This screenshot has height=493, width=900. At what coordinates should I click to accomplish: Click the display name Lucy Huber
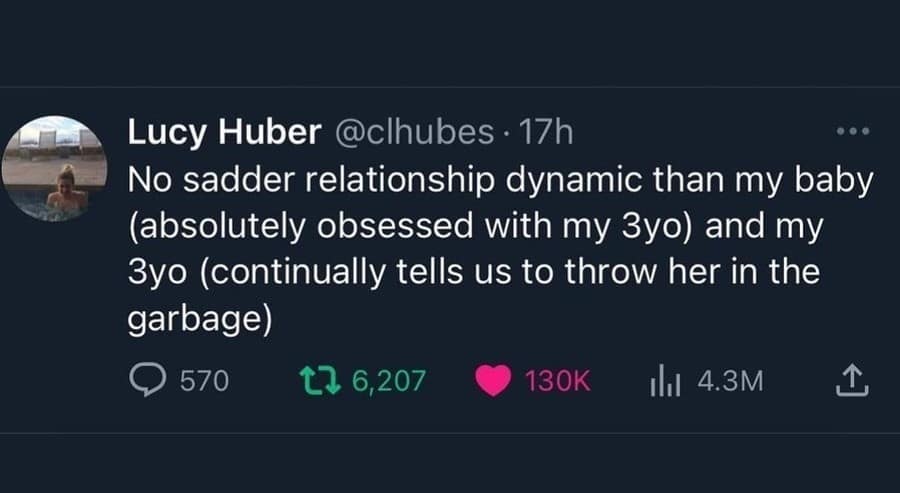click(224, 131)
